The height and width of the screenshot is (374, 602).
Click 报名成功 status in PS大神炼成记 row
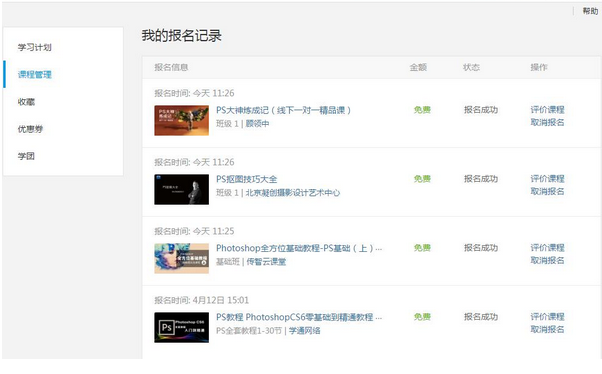481,110
